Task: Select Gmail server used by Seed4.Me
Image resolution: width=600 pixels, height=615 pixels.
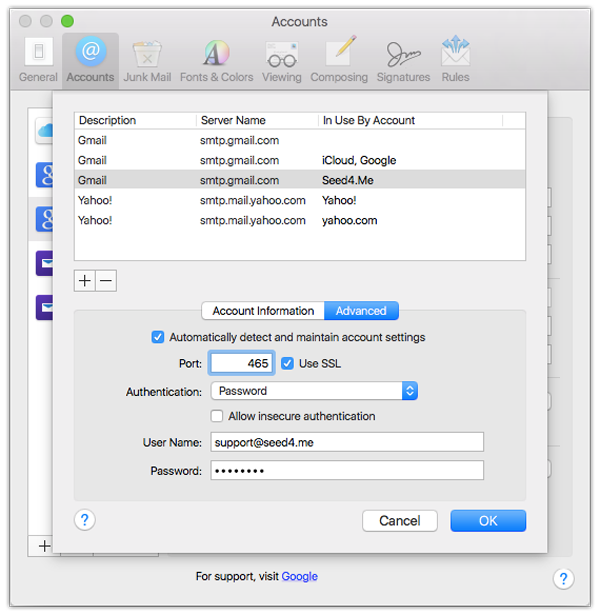Action: pyautogui.click(x=300, y=180)
